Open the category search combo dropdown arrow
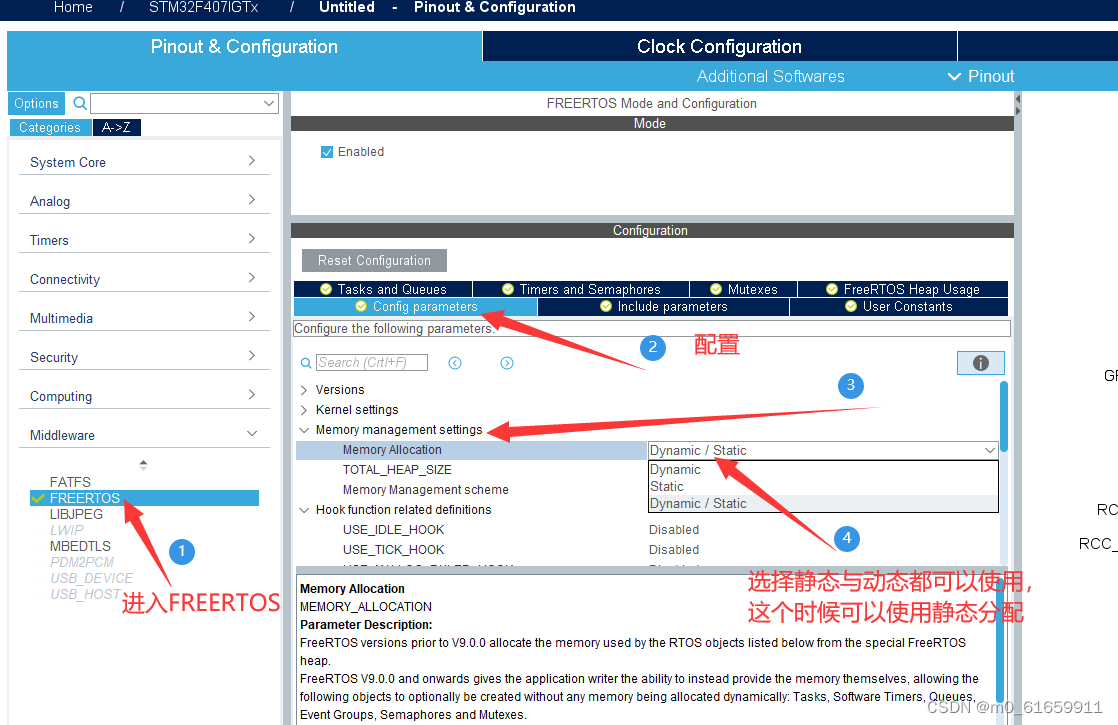Image resolution: width=1118 pixels, height=725 pixels. (x=269, y=103)
